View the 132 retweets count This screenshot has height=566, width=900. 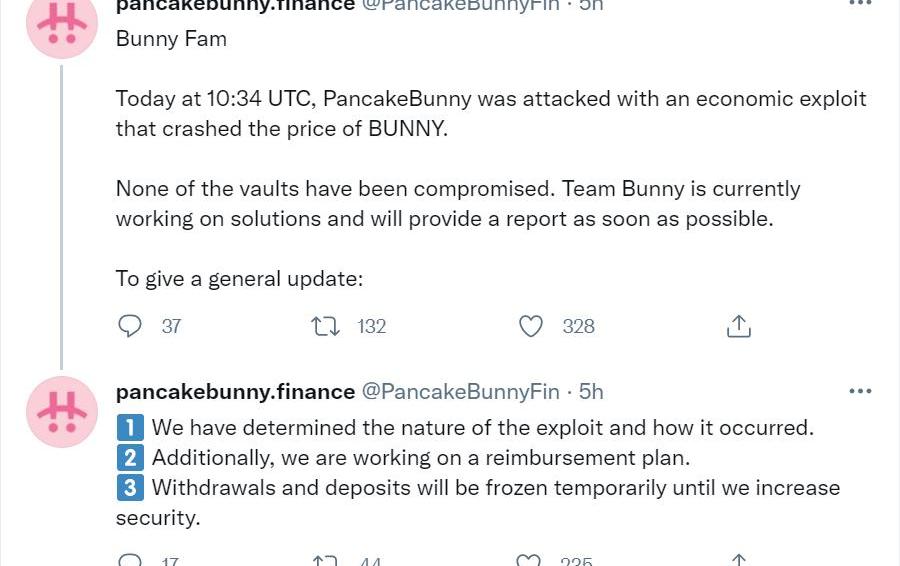coord(371,326)
